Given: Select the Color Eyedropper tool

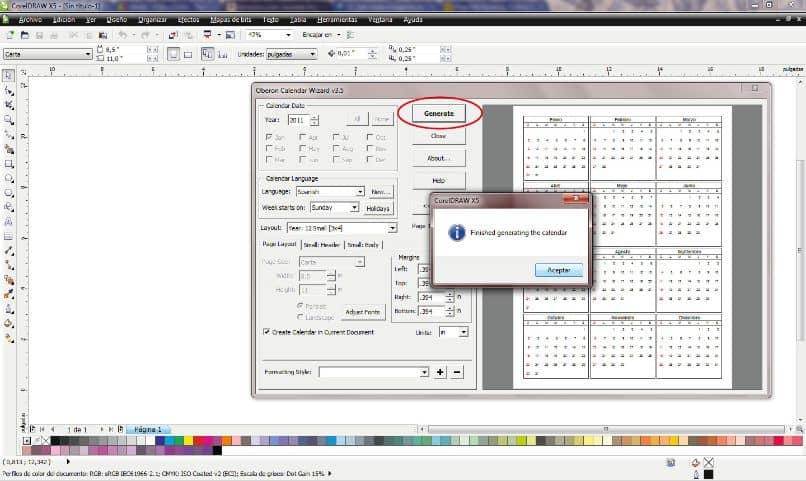Looking at the screenshot, I should (x=9, y=294).
